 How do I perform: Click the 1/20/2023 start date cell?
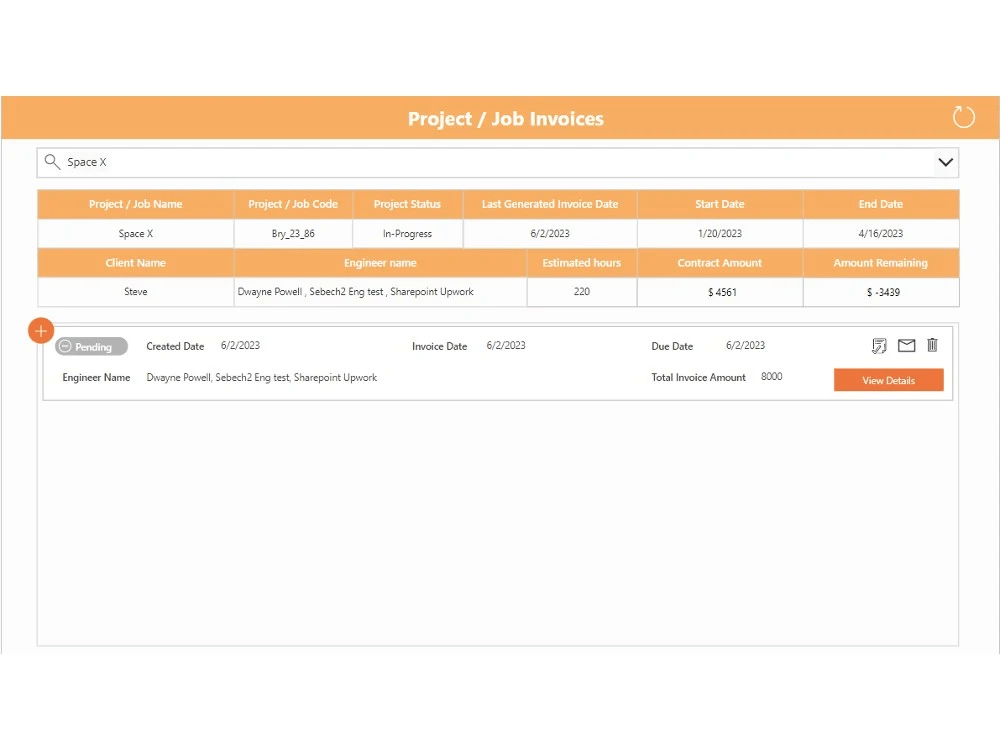point(719,233)
